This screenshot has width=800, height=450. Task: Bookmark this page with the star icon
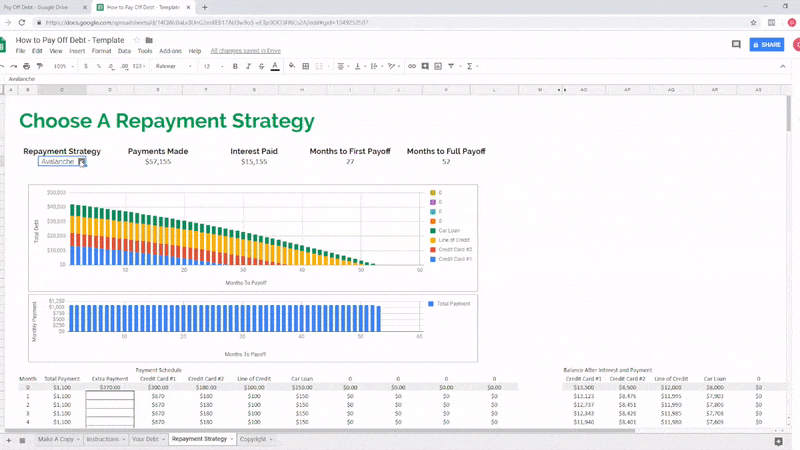click(754, 22)
